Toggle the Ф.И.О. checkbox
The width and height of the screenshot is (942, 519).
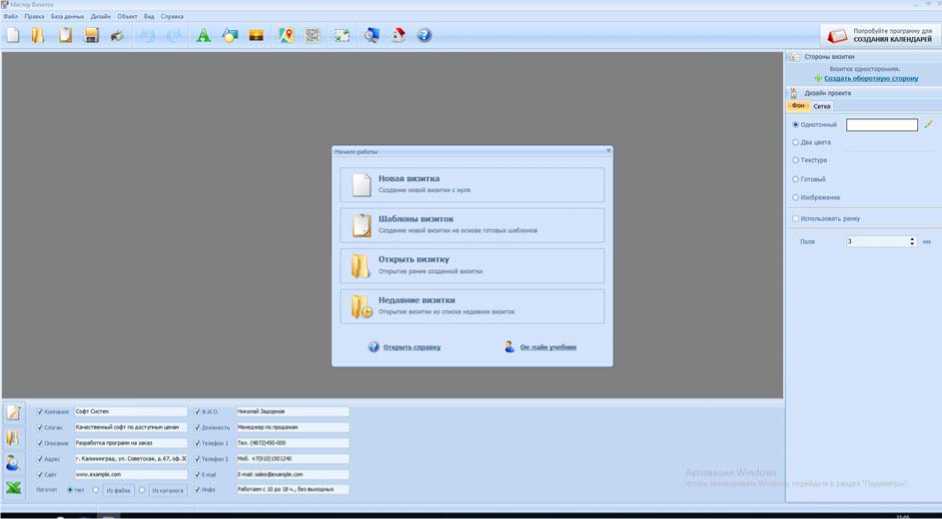197,412
